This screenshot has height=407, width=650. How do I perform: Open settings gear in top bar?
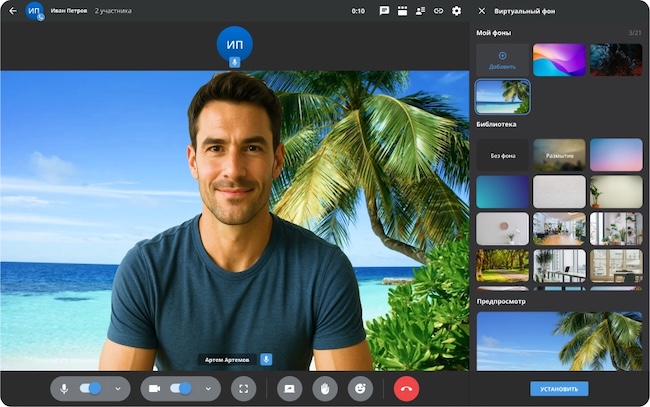(456, 11)
